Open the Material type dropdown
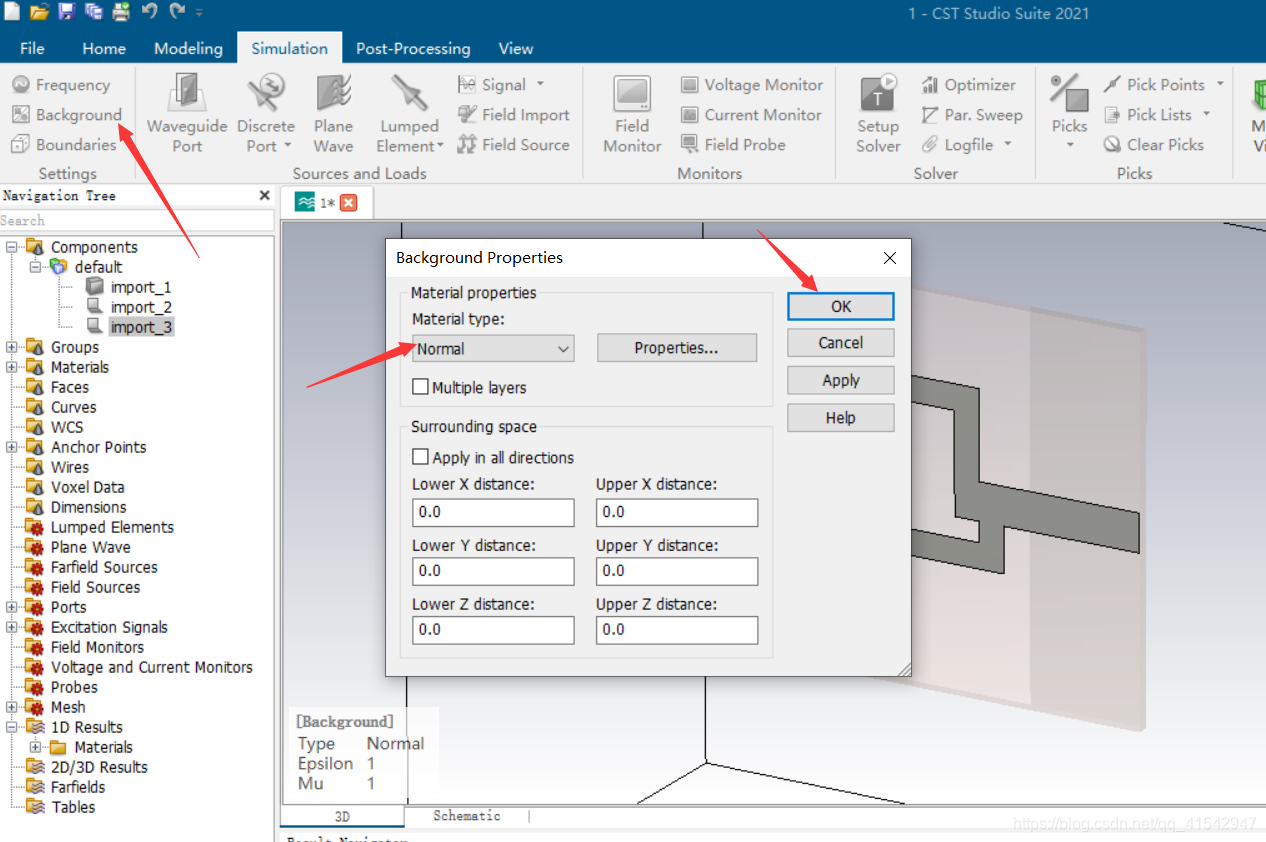The image size is (1266, 842). (x=493, y=349)
